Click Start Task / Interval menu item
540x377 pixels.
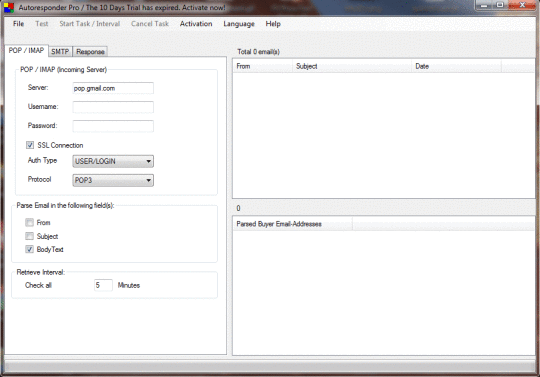[x=90, y=24]
